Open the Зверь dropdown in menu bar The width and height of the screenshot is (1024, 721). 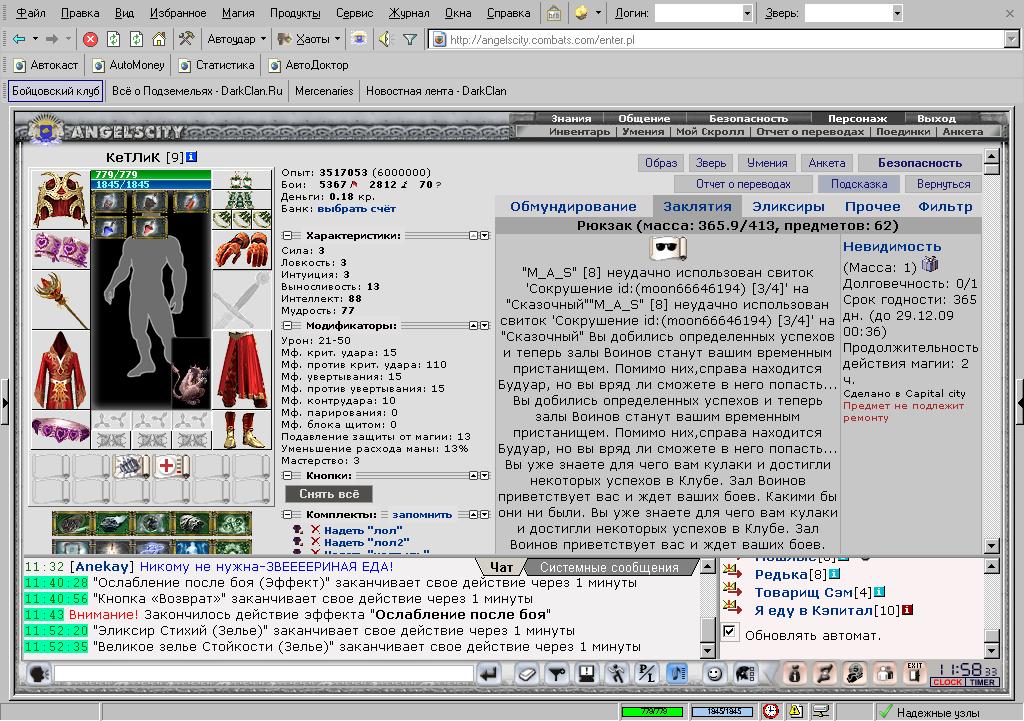(x=897, y=13)
